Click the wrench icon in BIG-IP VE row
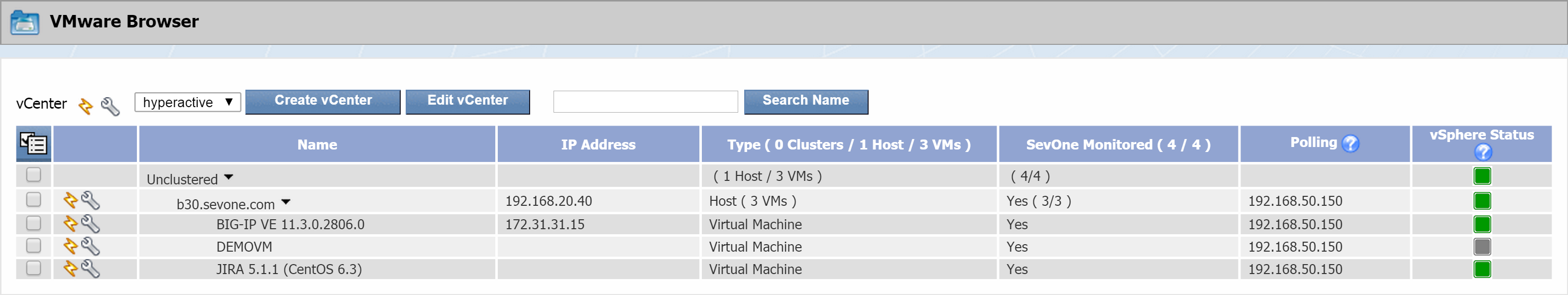The image size is (1568, 295). click(91, 224)
